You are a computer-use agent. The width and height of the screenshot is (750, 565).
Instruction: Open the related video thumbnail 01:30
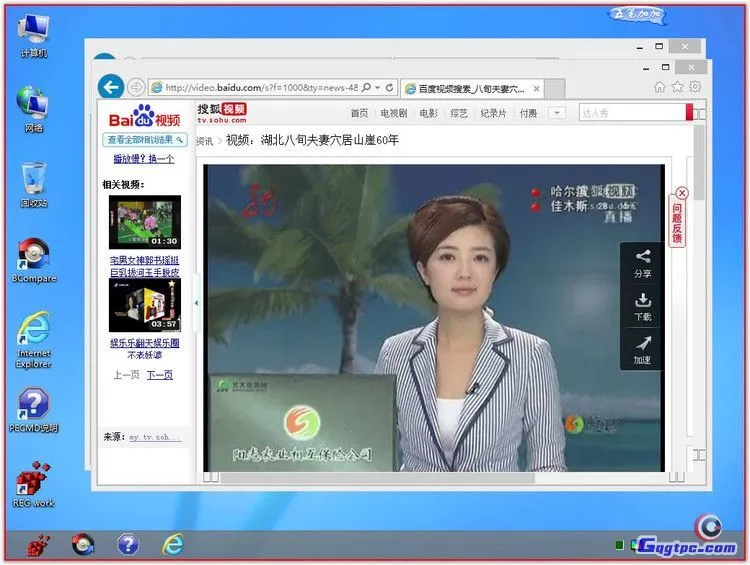[x=144, y=222]
